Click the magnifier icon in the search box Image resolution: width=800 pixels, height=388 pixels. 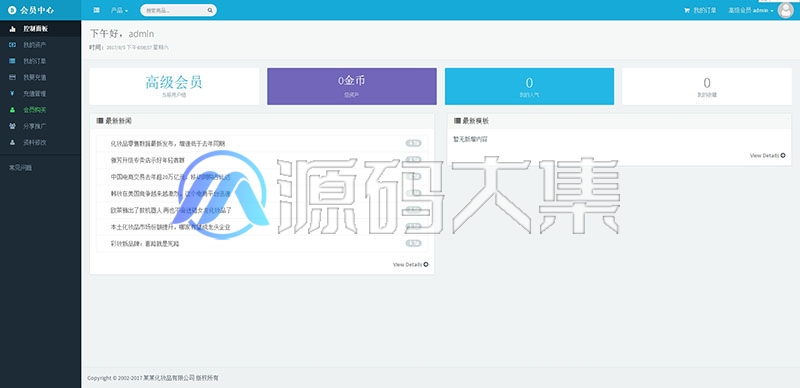(x=210, y=10)
